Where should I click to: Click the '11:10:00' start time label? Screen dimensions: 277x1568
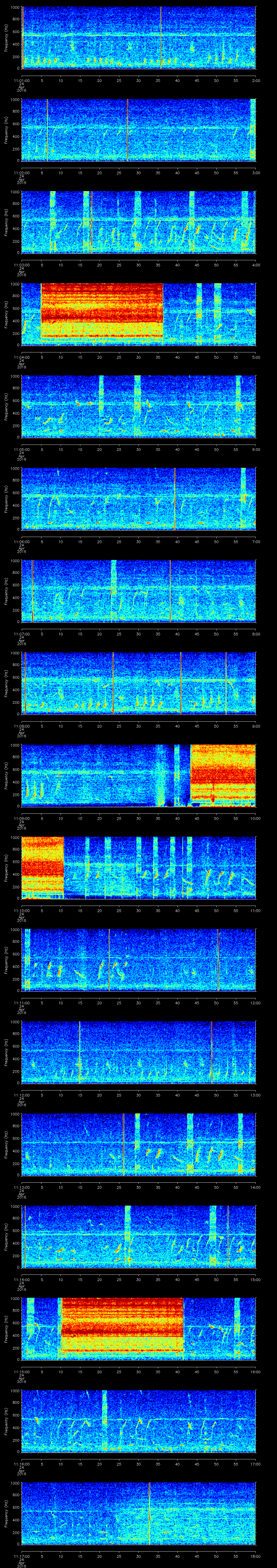21,910
